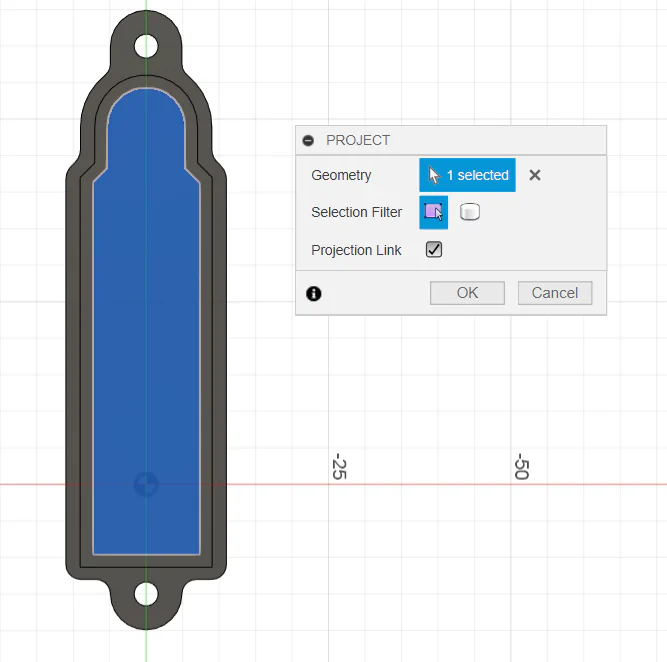
Task: Click the bottom mounting hole of the part
Action: 146,594
